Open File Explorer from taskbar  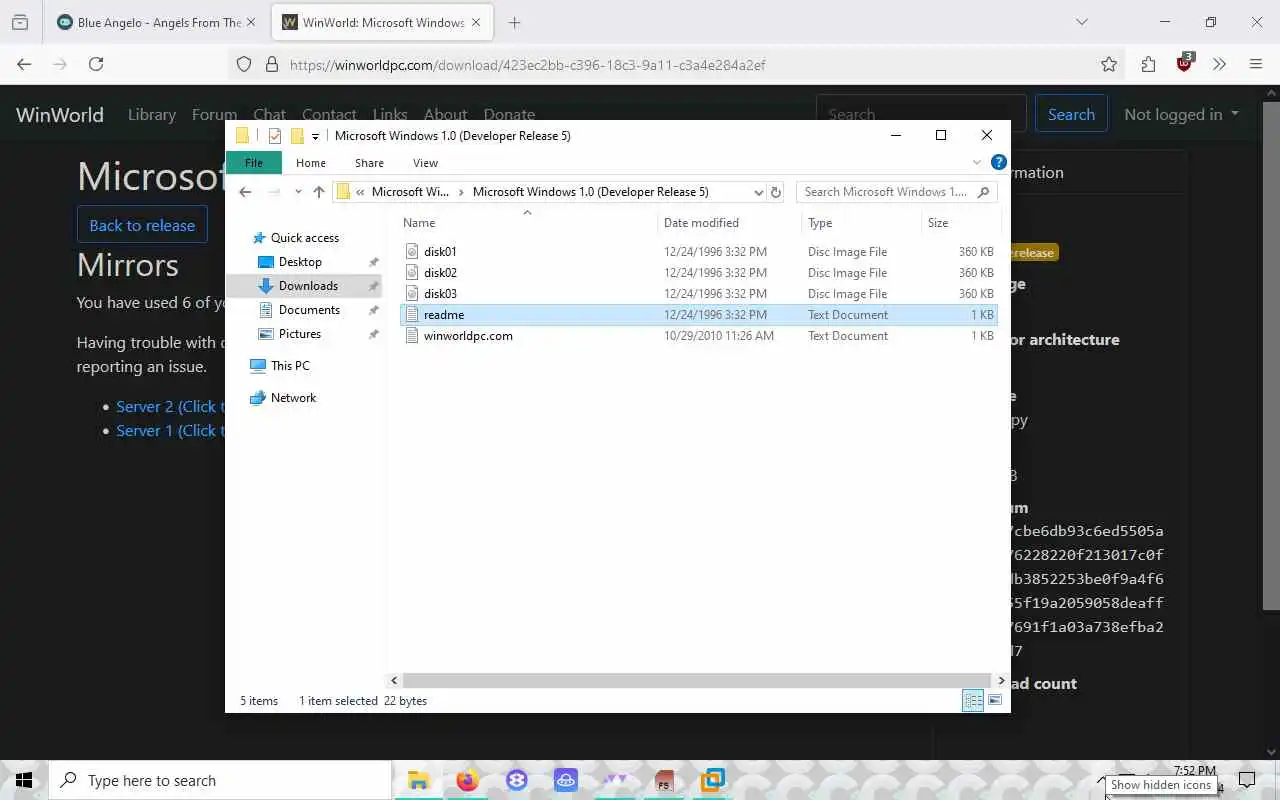pos(418,780)
